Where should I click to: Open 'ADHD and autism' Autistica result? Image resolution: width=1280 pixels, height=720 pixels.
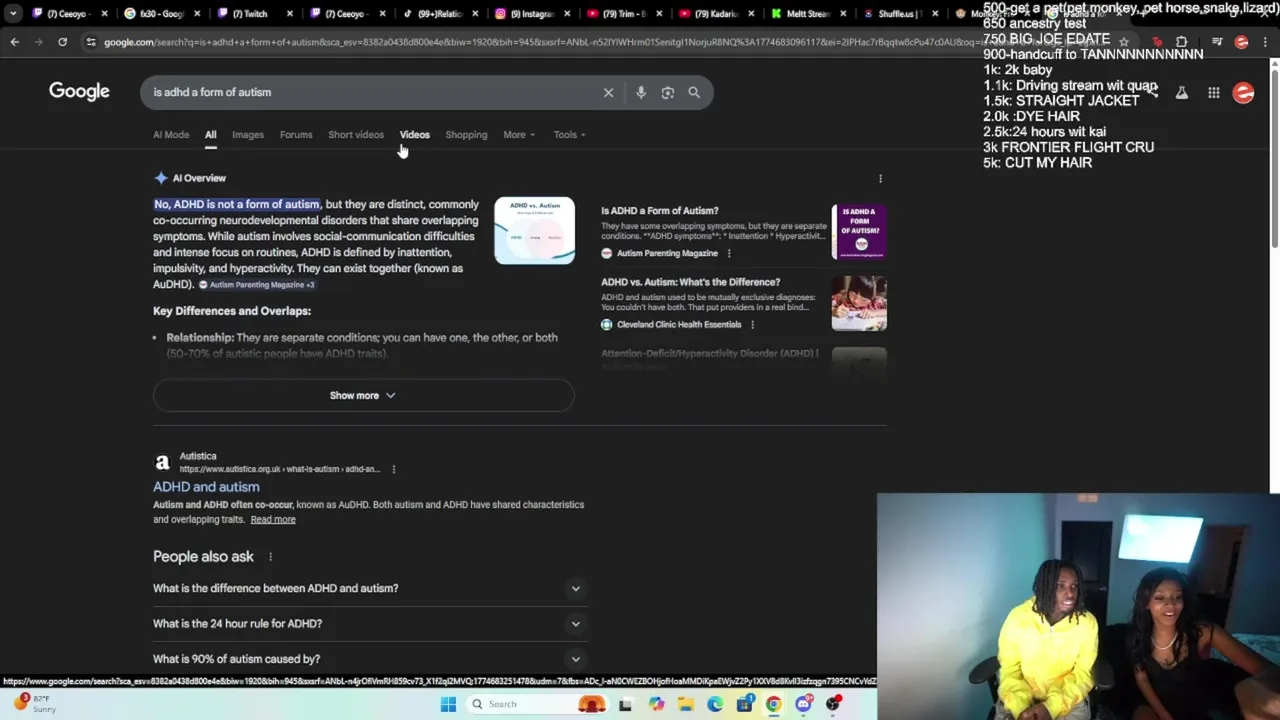coord(206,487)
